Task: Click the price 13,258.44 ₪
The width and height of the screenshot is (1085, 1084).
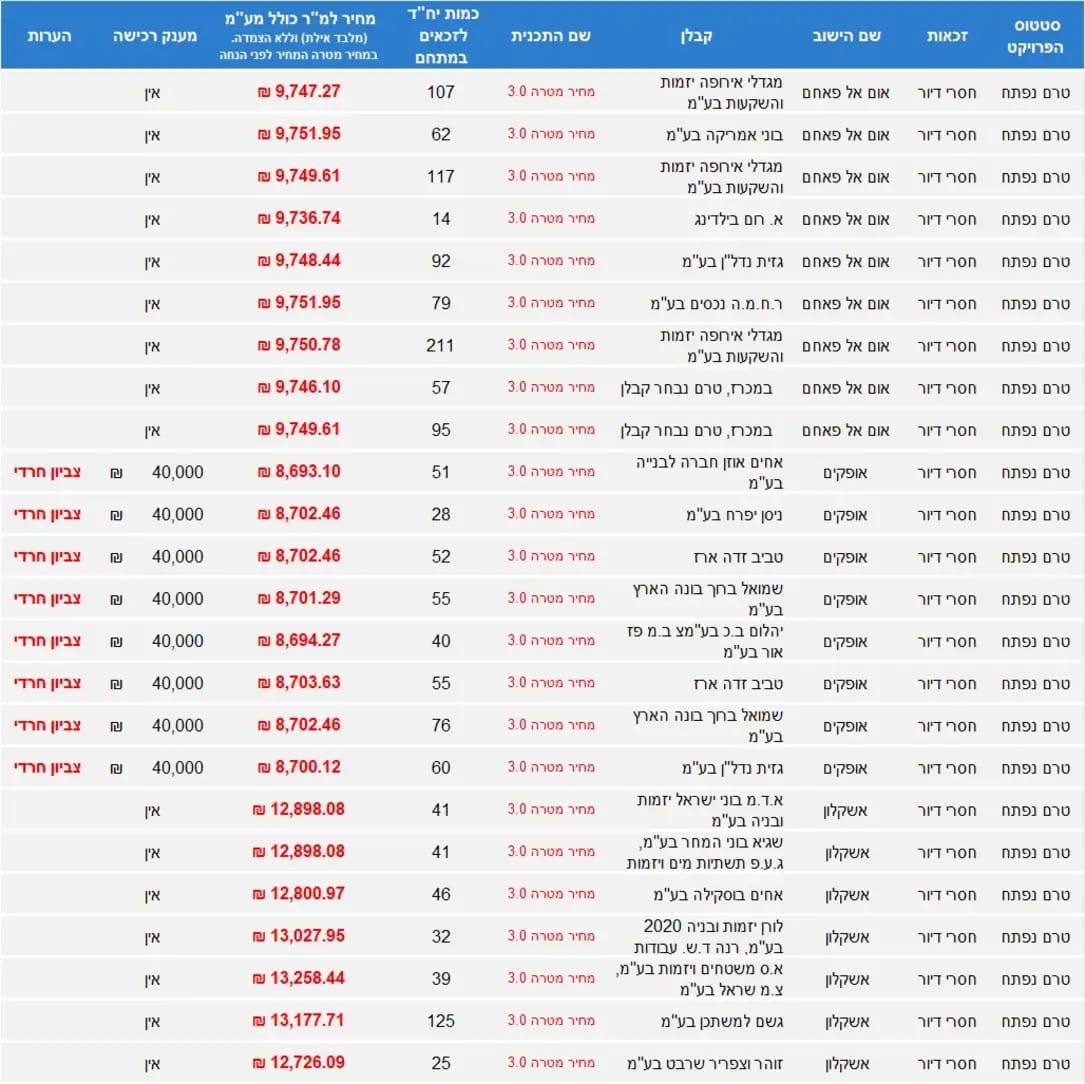Action: [x=298, y=979]
